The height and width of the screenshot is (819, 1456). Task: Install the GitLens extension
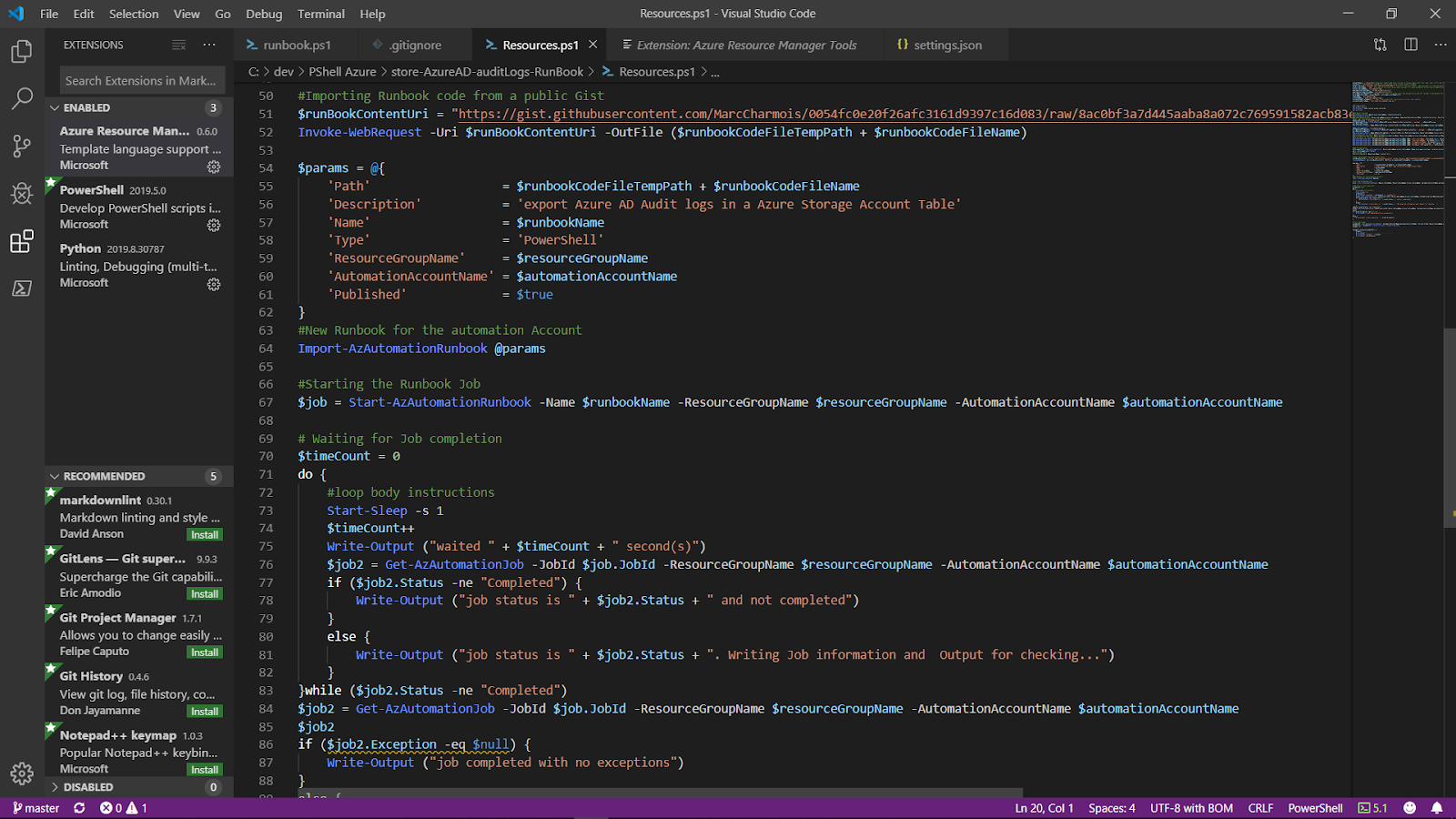(x=204, y=592)
